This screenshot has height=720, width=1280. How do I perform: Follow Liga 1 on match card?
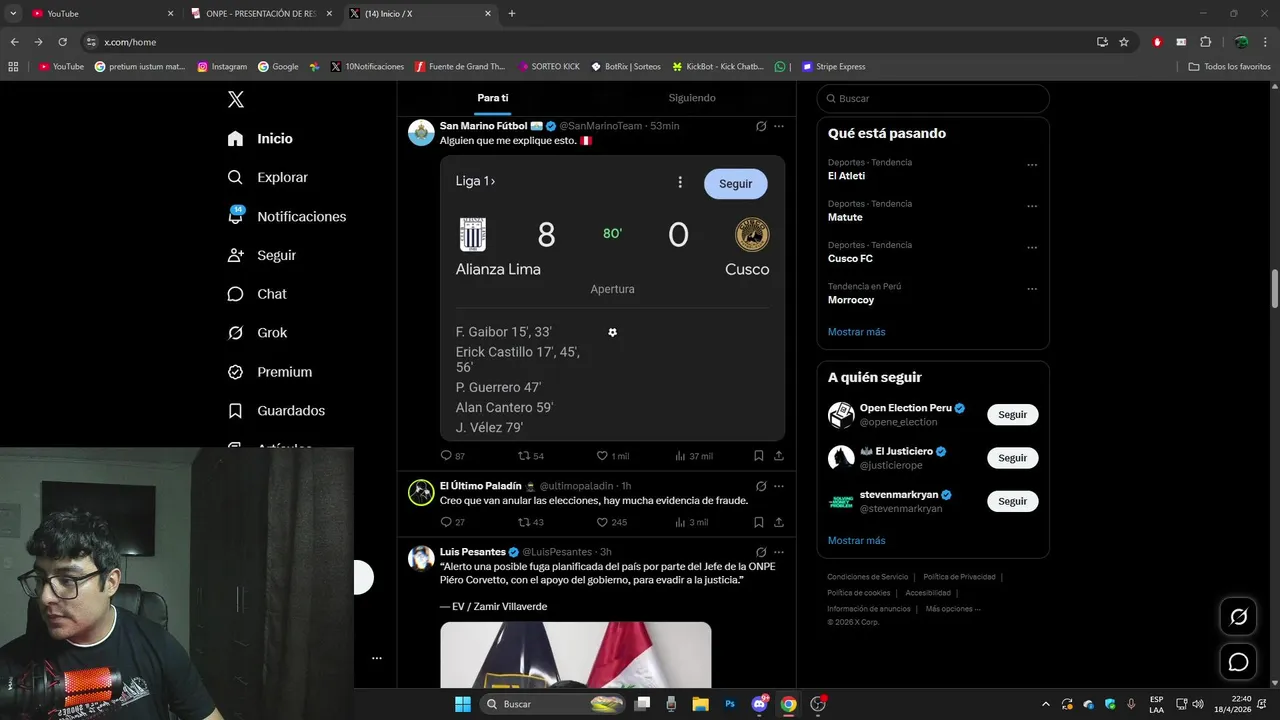pyautogui.click(x=735, y=184)
